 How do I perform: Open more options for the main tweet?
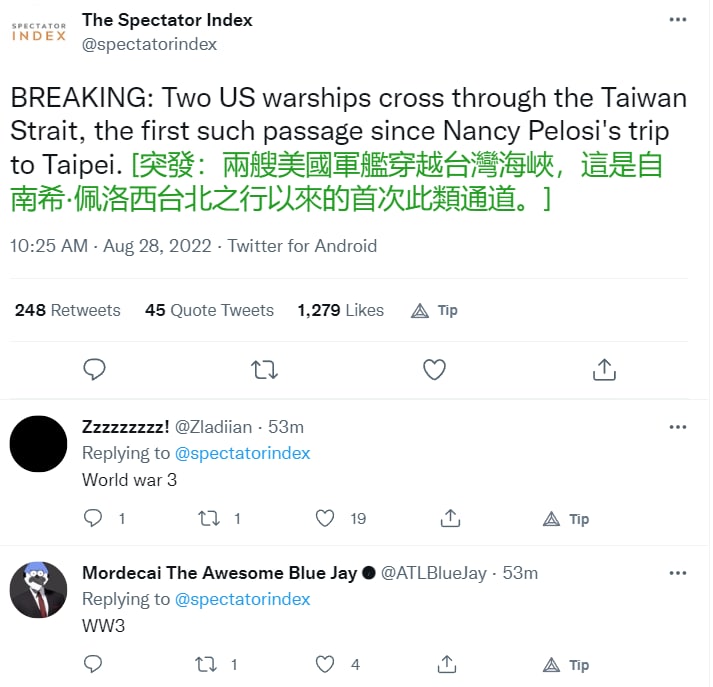click(678, 20)
